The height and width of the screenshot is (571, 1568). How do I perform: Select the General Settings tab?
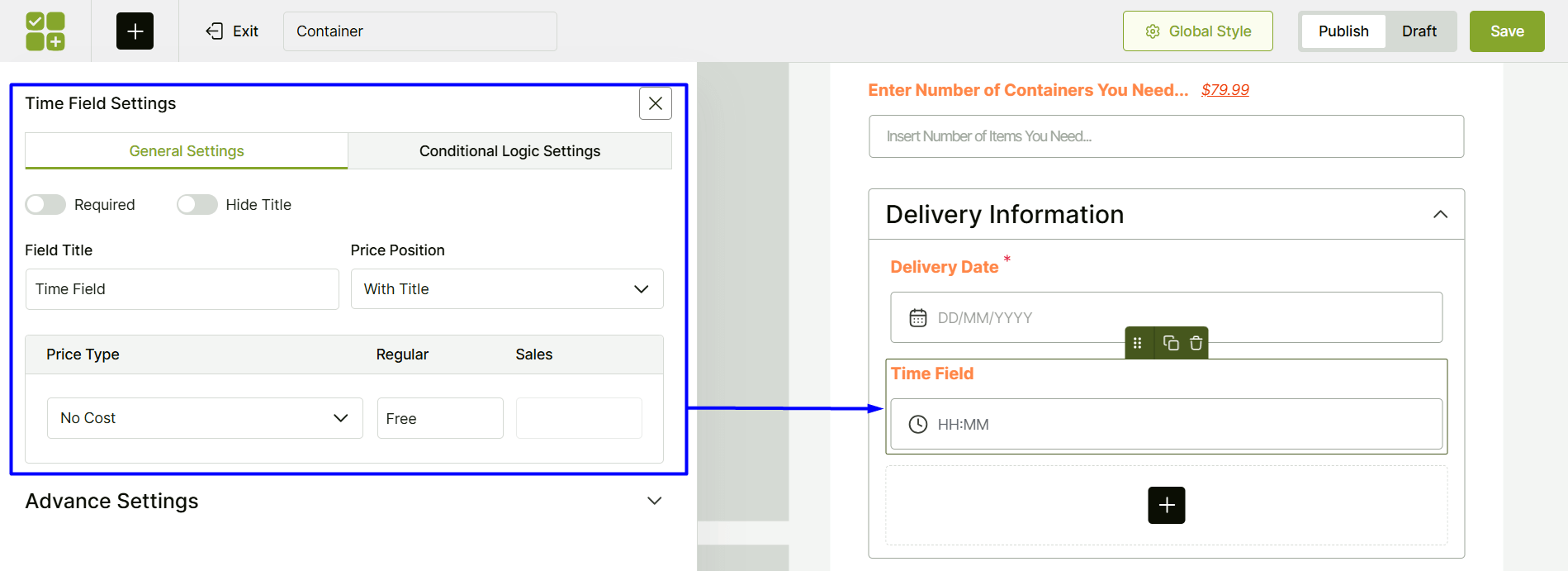(187, 151)
